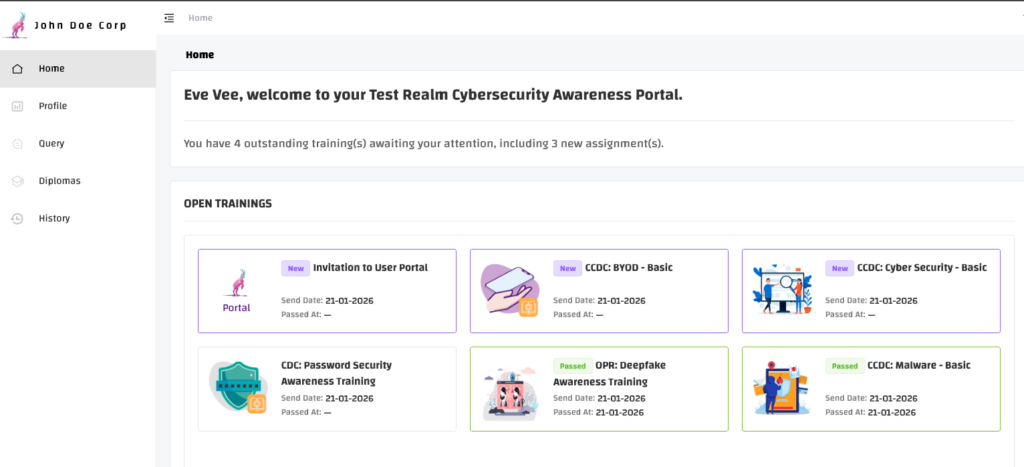The width and height of the screenshot is (1024, 467).
Task: Open the Profile menu item
Action: coord(53,106)
